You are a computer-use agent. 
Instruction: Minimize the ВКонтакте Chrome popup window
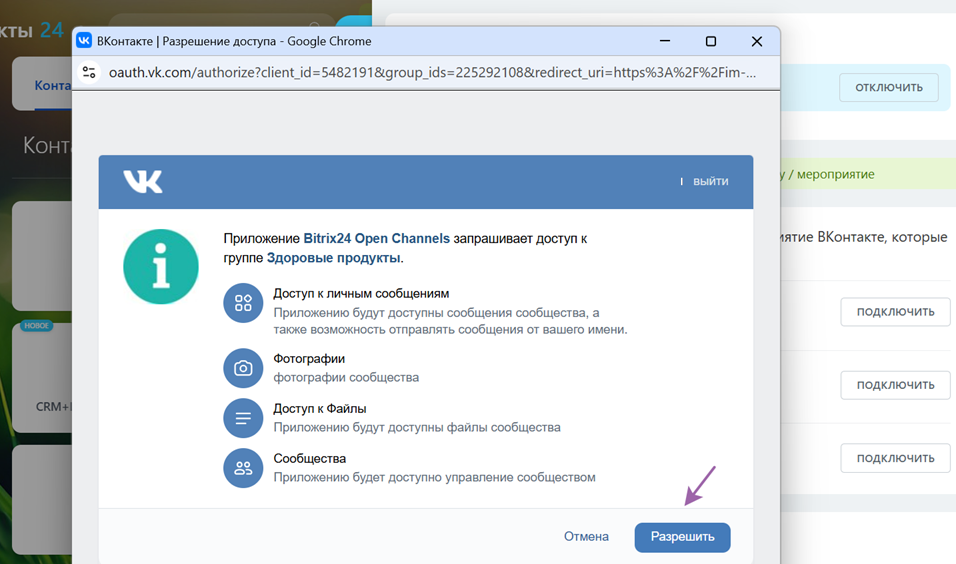[x=665, y=41]
